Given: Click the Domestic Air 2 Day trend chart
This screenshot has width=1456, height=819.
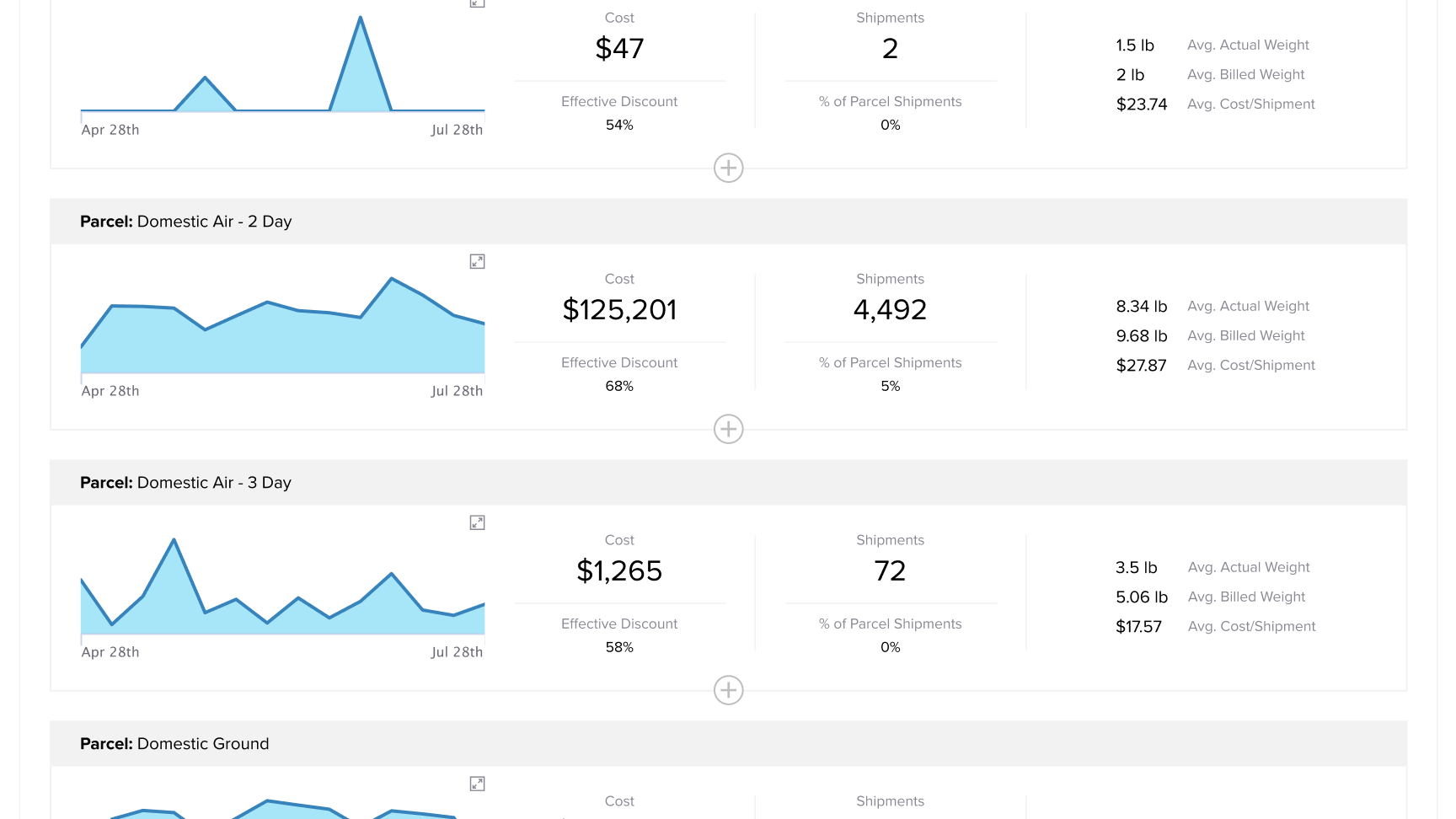Looking at the screenshot, I should (x=282, y=325).
